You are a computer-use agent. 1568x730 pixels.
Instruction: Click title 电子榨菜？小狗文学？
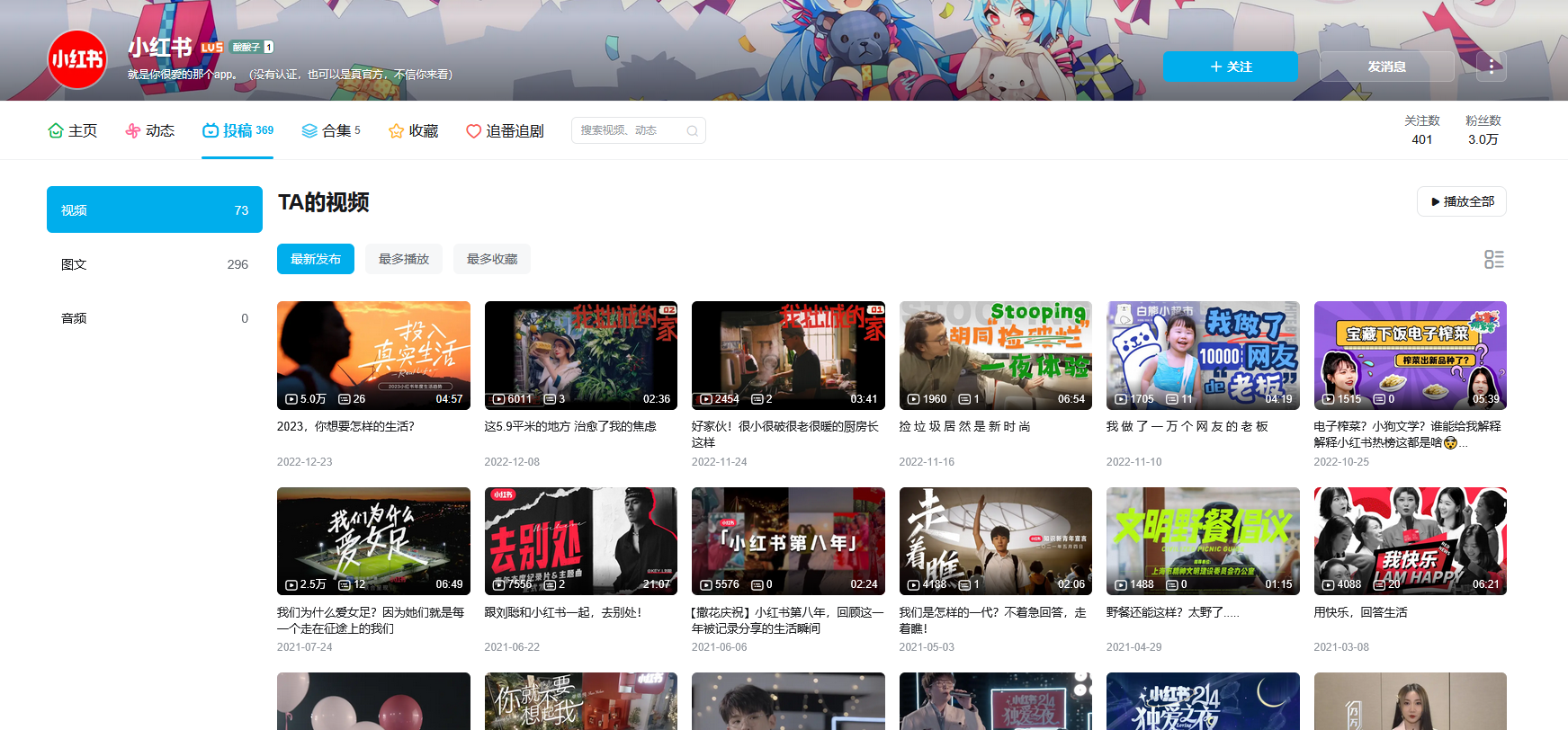point(1408,434)
